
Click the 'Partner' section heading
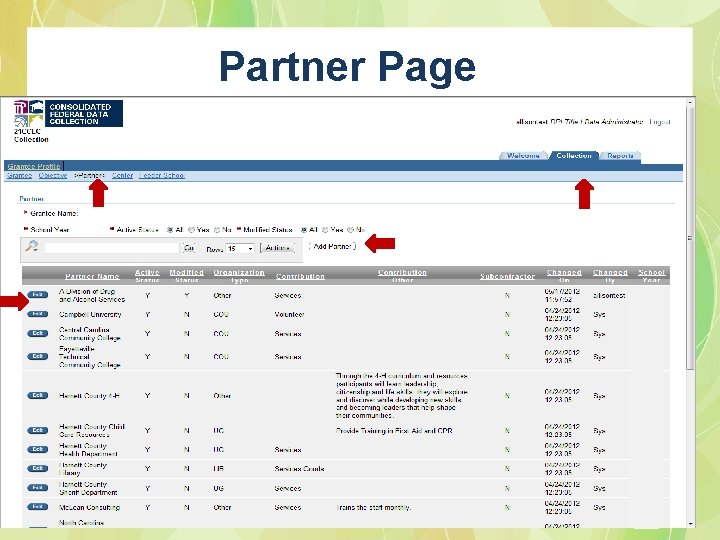coord(31,199)
